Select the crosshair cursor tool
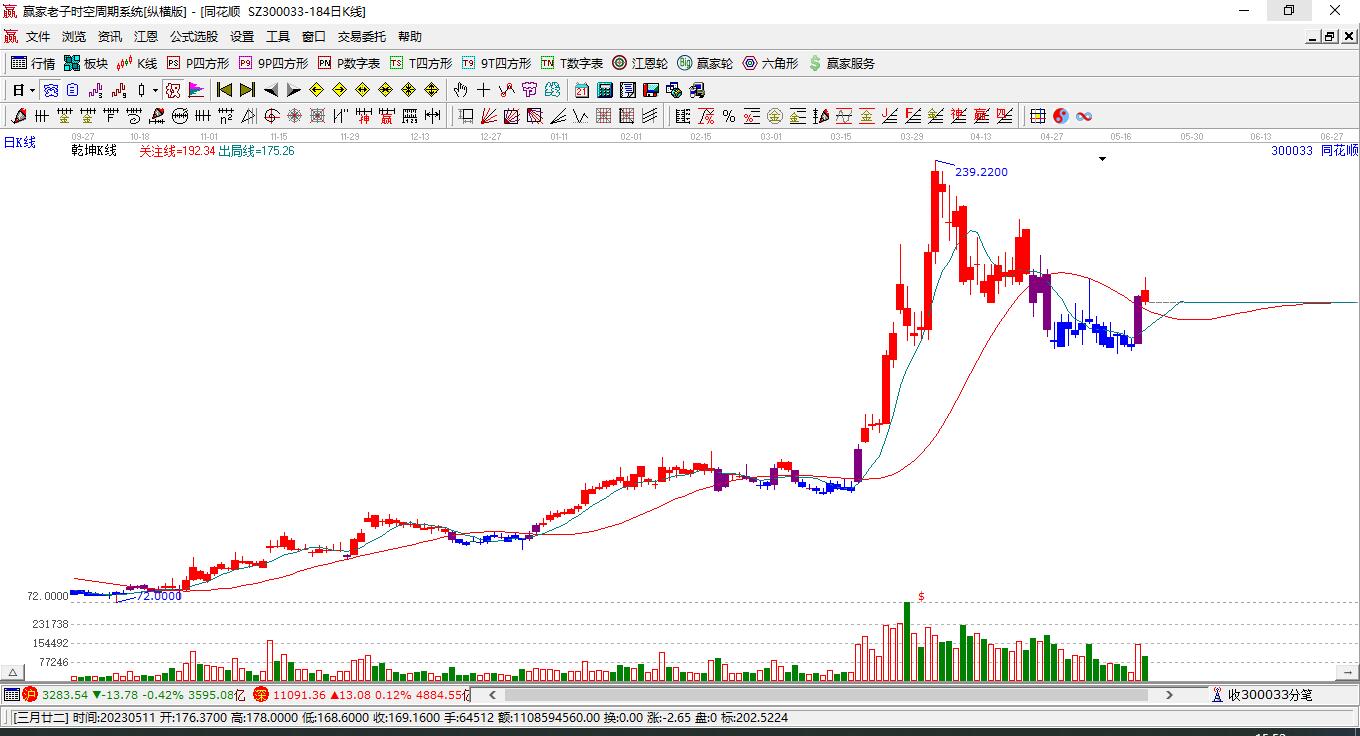This screenshot has height=736, width=1360. (484, 90)
